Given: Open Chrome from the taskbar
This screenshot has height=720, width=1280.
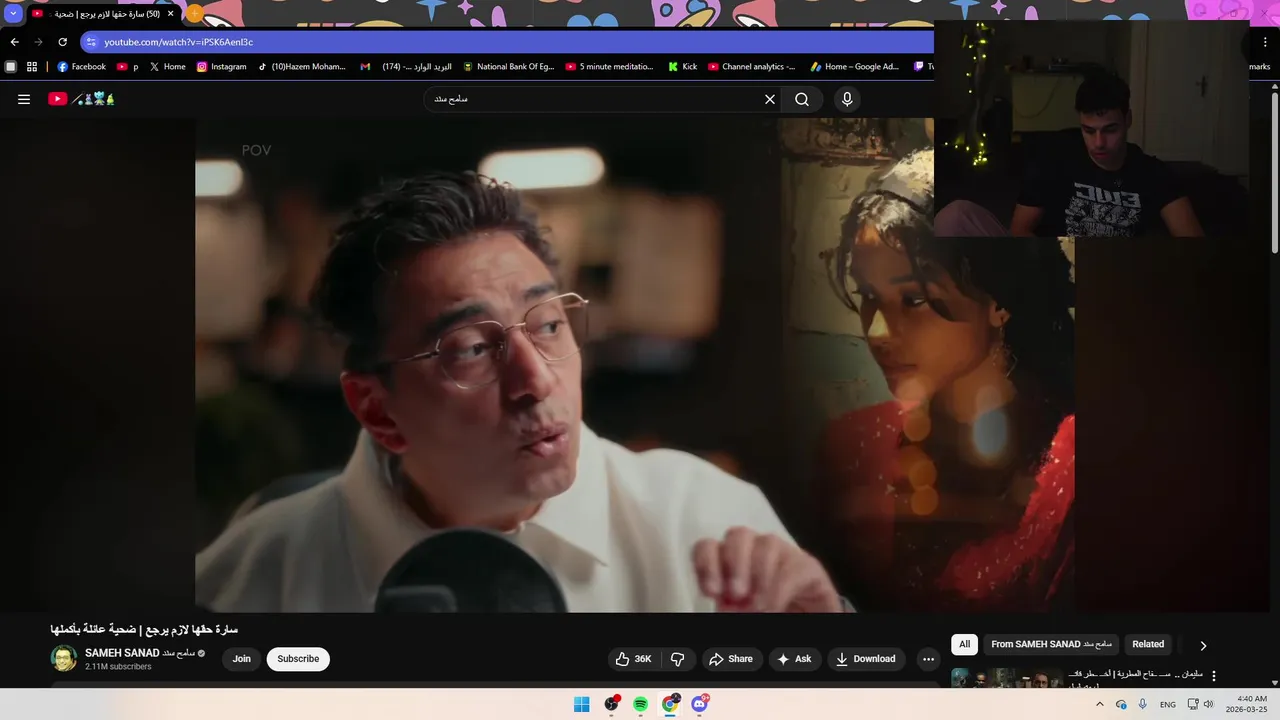Looking at the screenshot, I should pos(670,705).
